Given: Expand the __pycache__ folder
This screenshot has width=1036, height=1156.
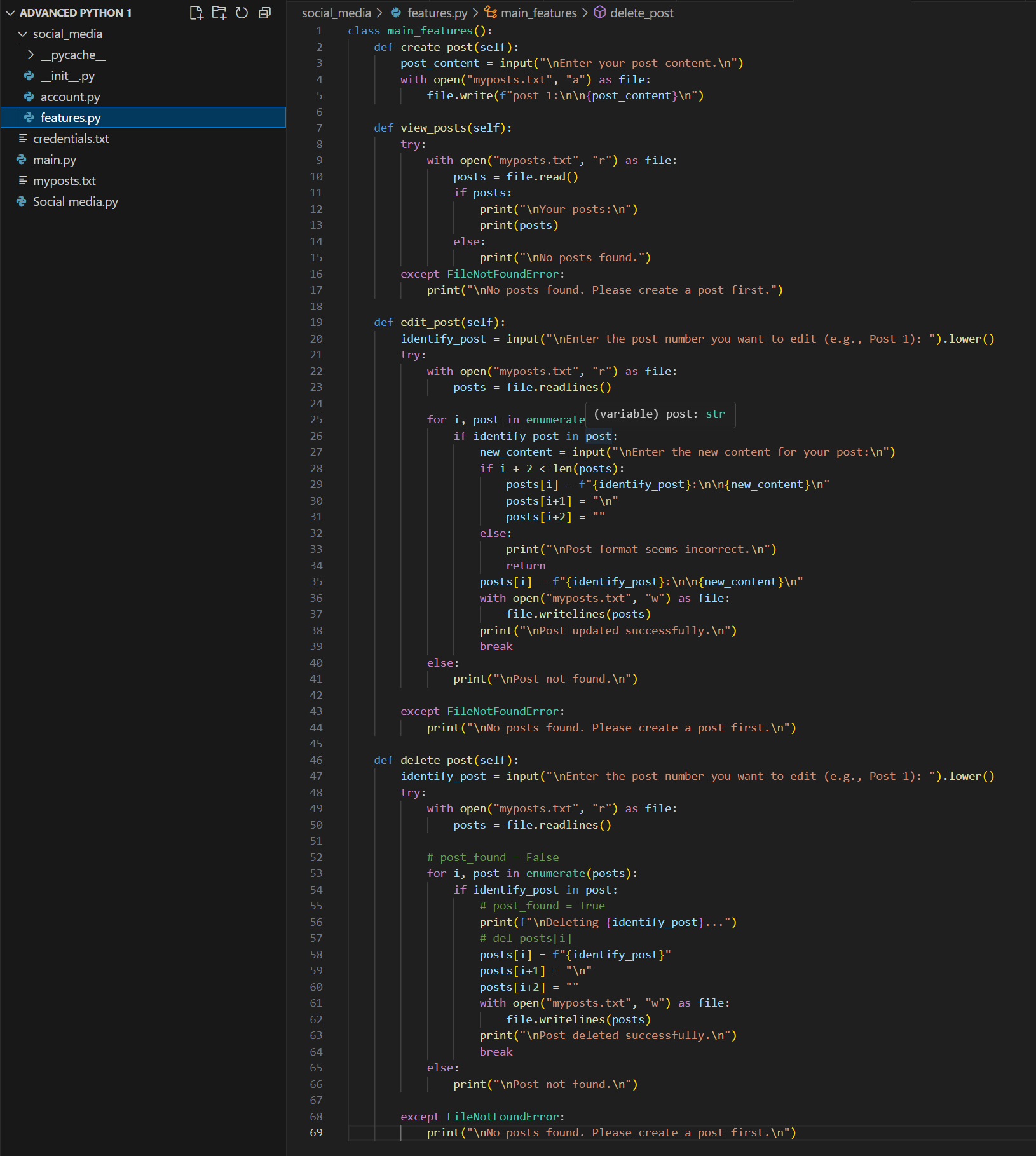Looking at the screenshot, I should (31, 55).
